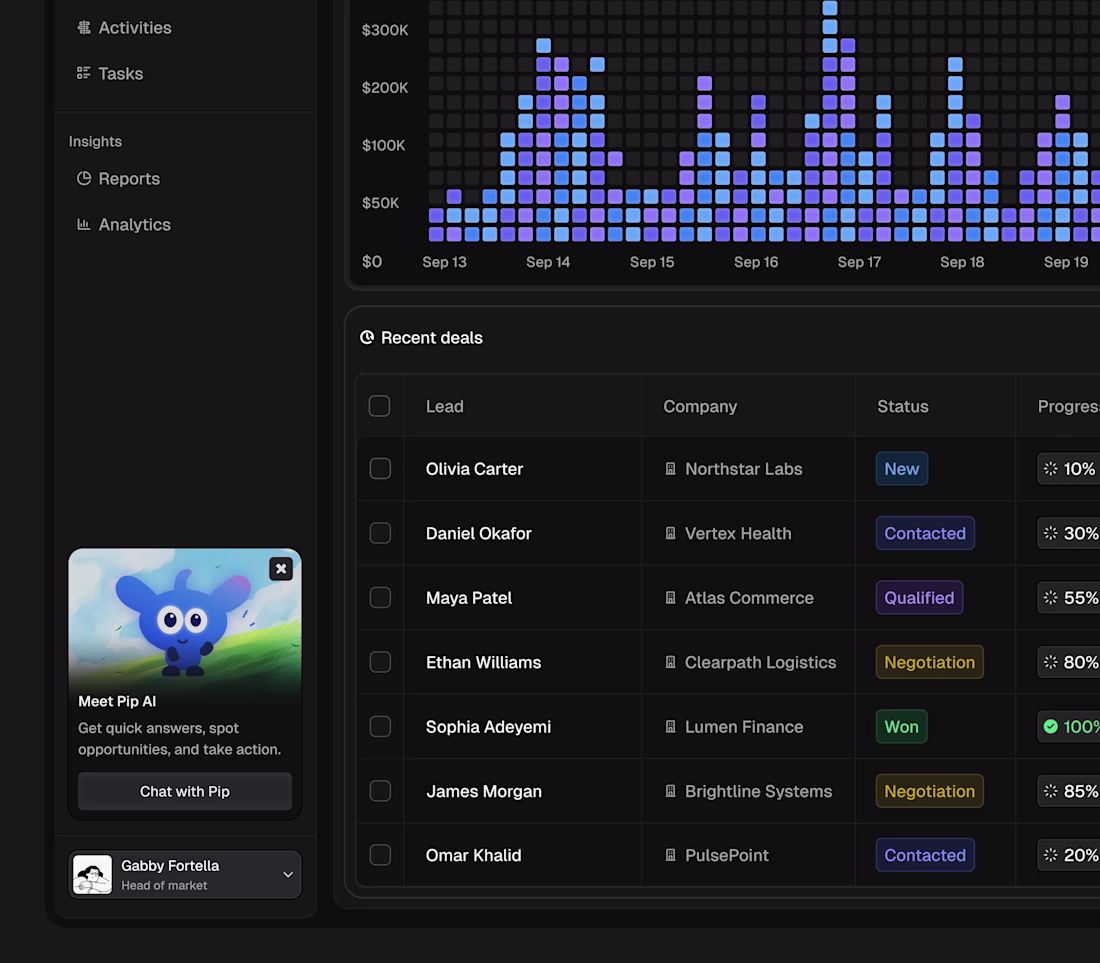Click the green checkmark icon next to 100%
The image size is (1100, 963).
1050,727
